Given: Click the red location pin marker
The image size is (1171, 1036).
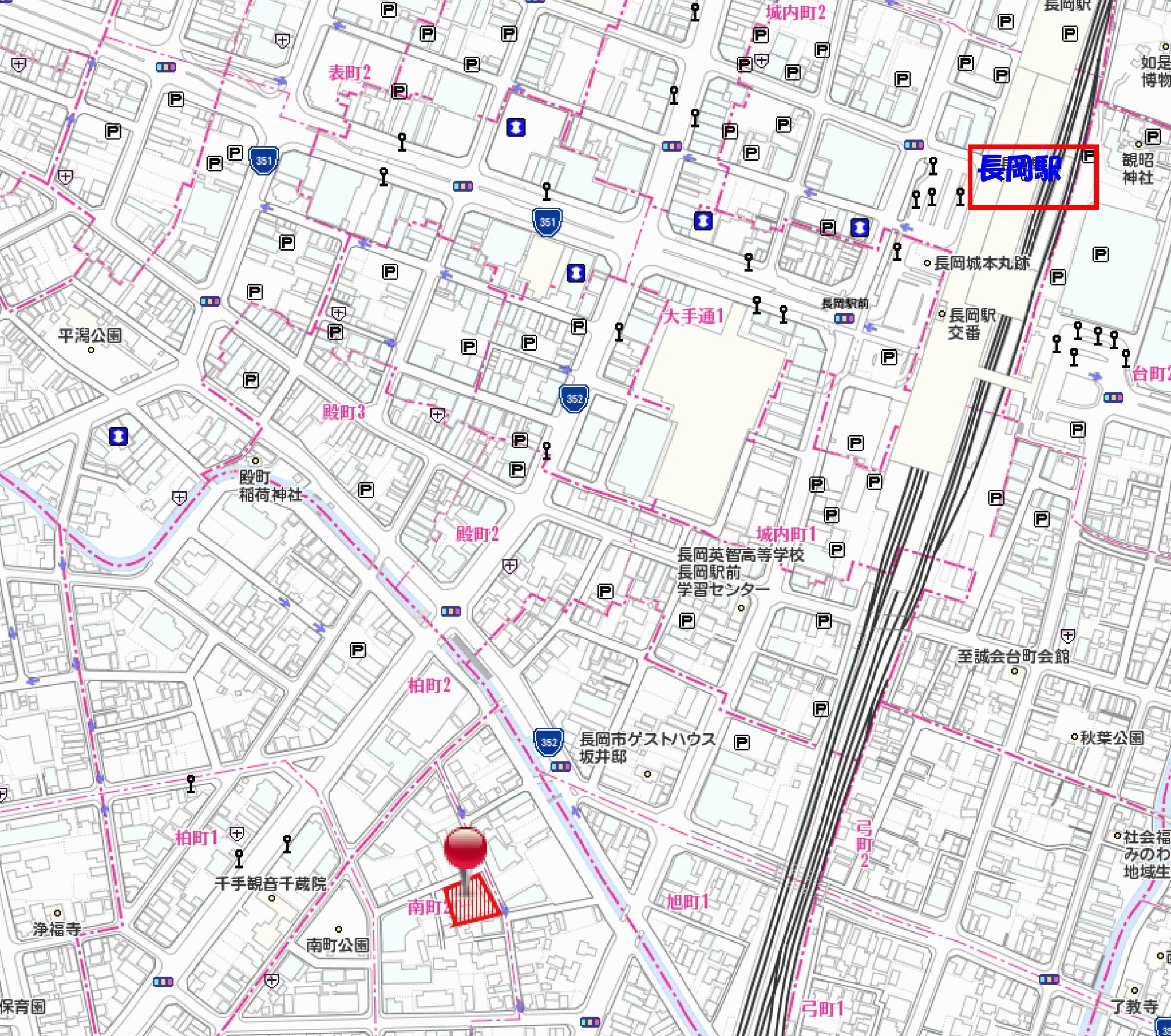Looking at the screenshot, I should (466, 849).
